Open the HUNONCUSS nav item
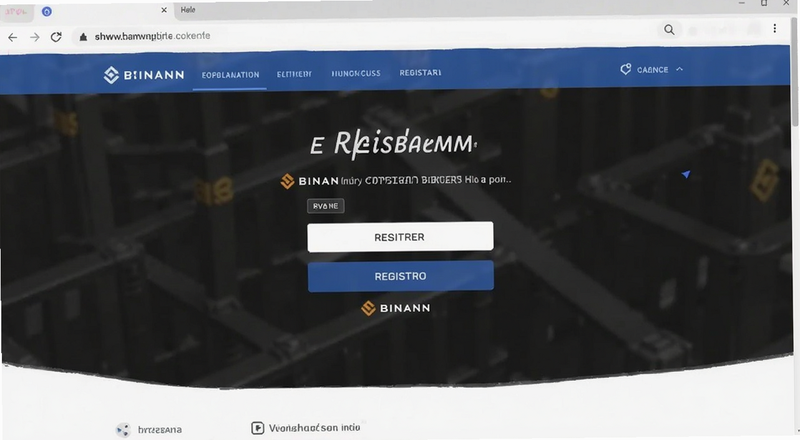Screen dimensions: 800x440 [356, 74]
